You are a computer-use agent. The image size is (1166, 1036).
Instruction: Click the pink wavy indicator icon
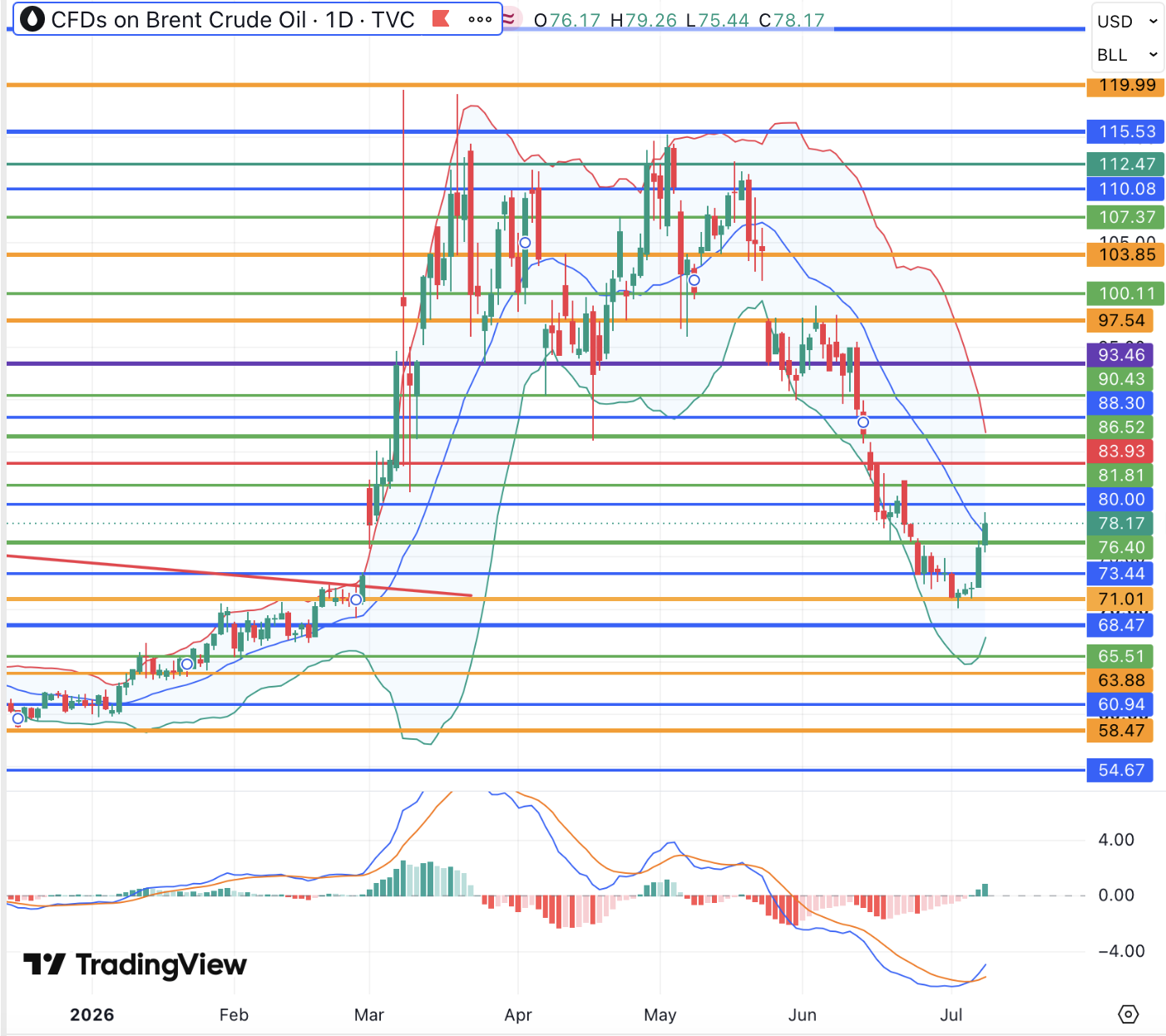click(x=509, y=19)
